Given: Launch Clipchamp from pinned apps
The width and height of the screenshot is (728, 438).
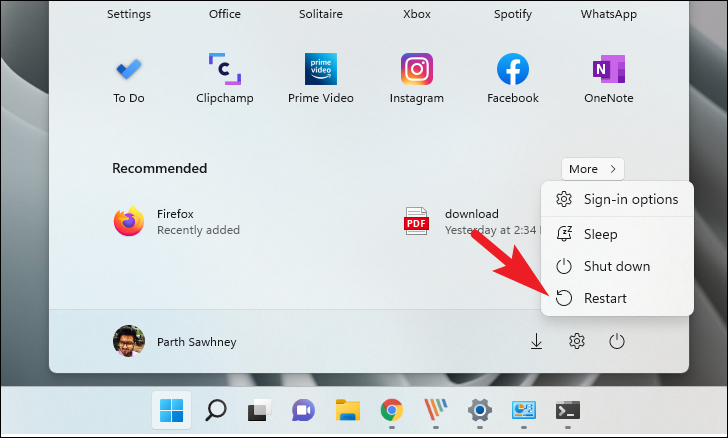Looking at the screenshot, I should (225, 79).
